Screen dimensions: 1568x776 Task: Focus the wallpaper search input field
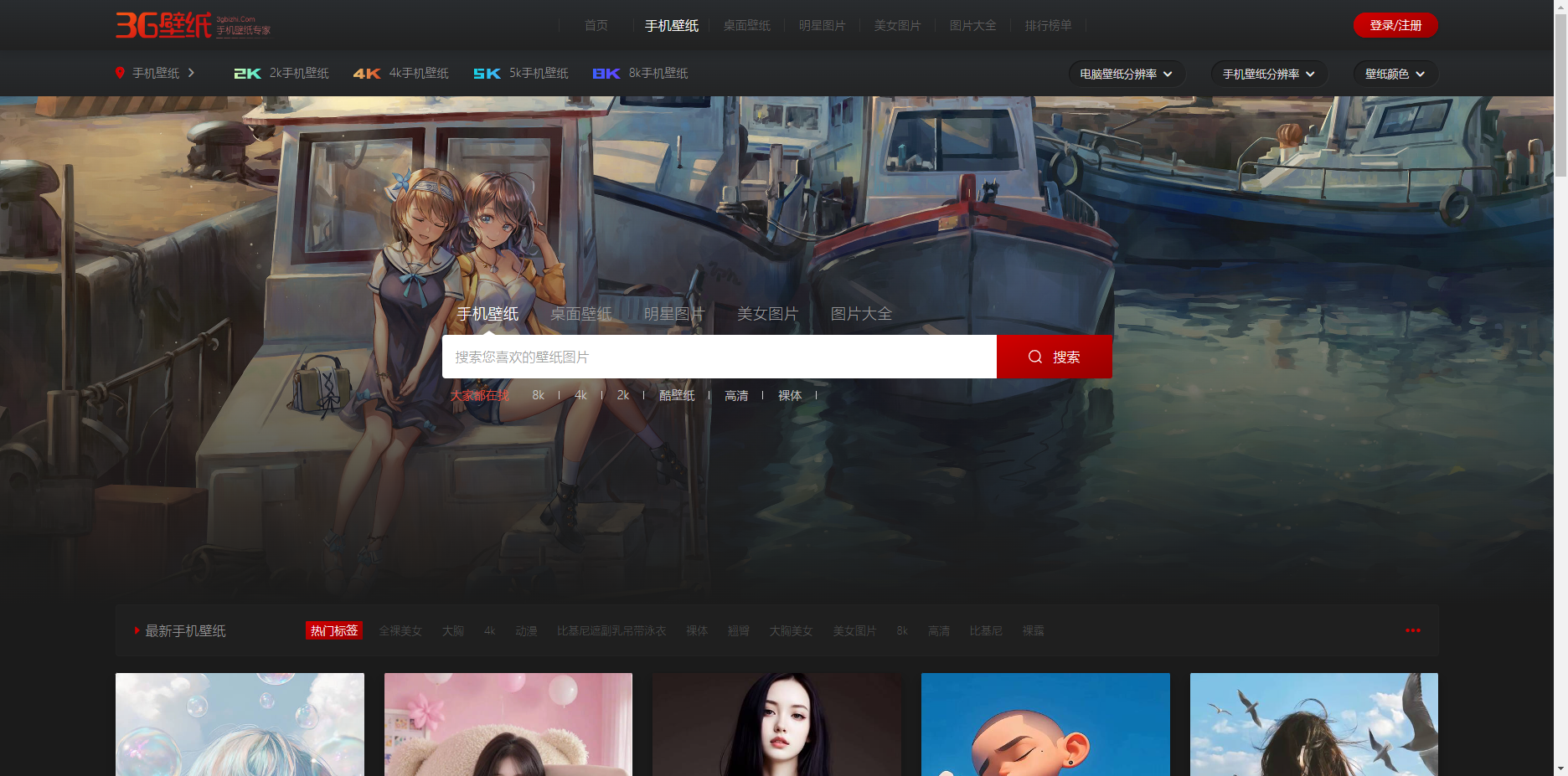720,357
